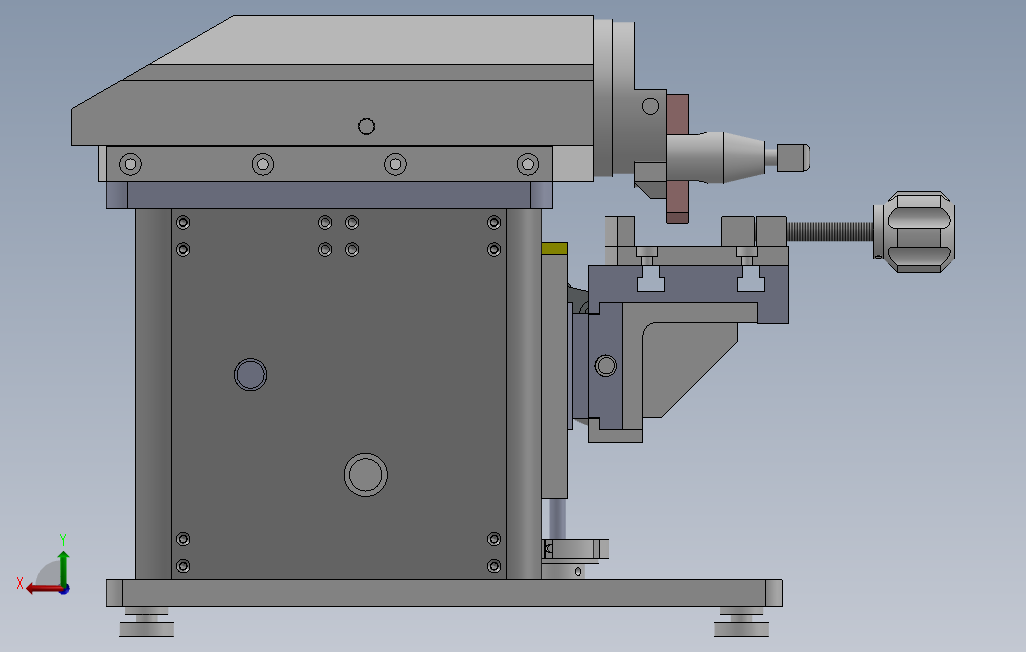Select the knurled handwheel knob on the model
The height and width of the screenshot is (652, 1026).
(914, 232)
